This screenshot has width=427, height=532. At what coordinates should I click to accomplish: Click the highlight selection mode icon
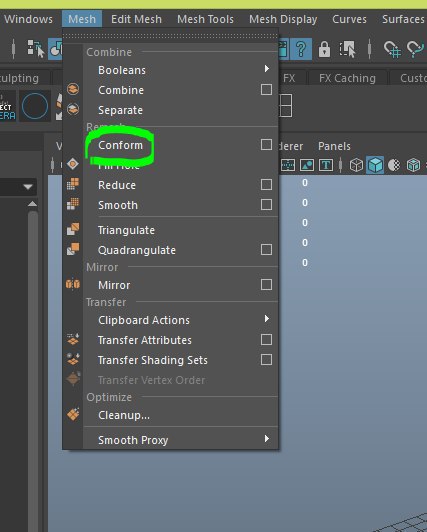[x=347, y=50]
